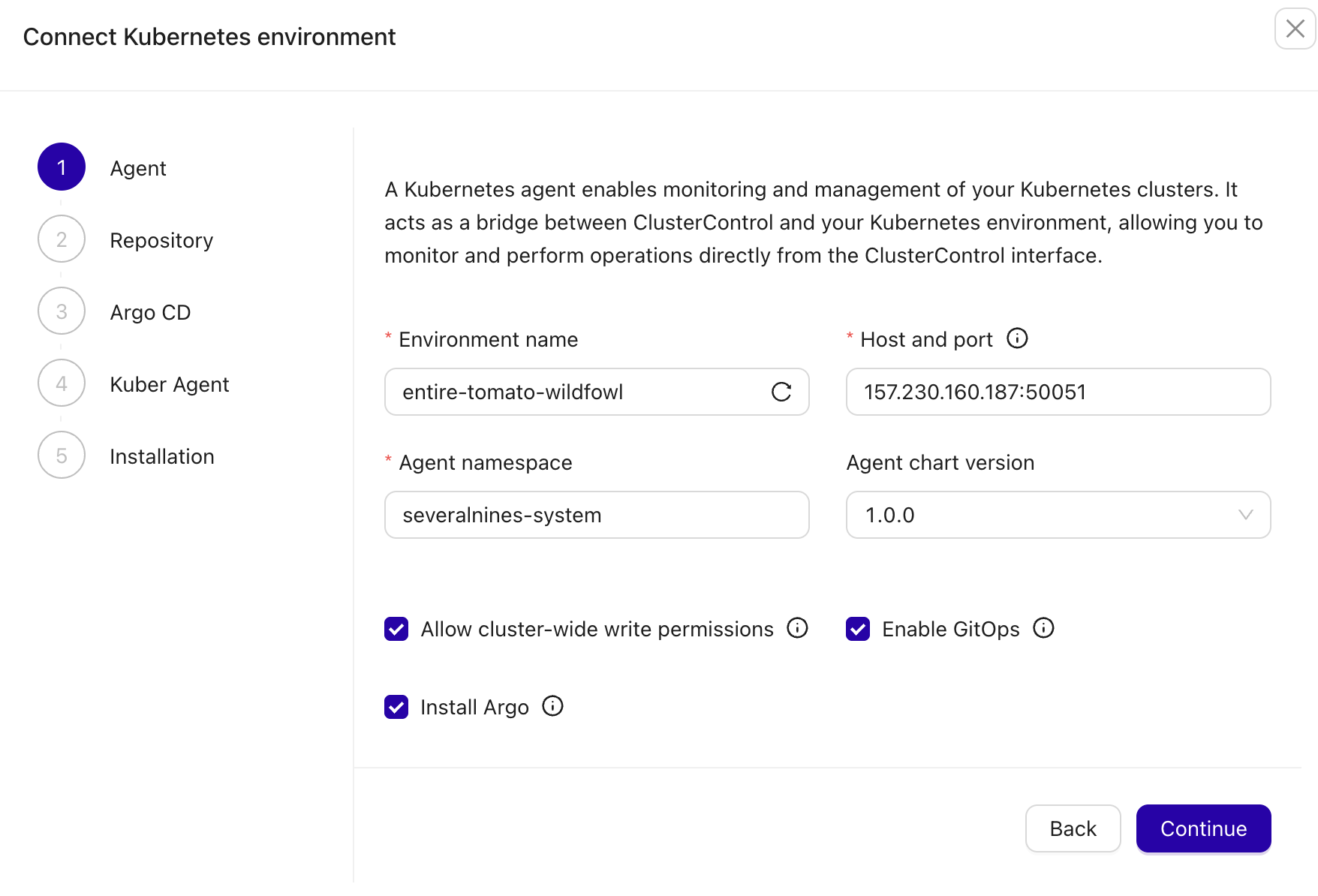Open the Agent chart version dropdown
The height and width of the screenshot is (896, 1318).
pyautogui.click(x=1058, y=515)
